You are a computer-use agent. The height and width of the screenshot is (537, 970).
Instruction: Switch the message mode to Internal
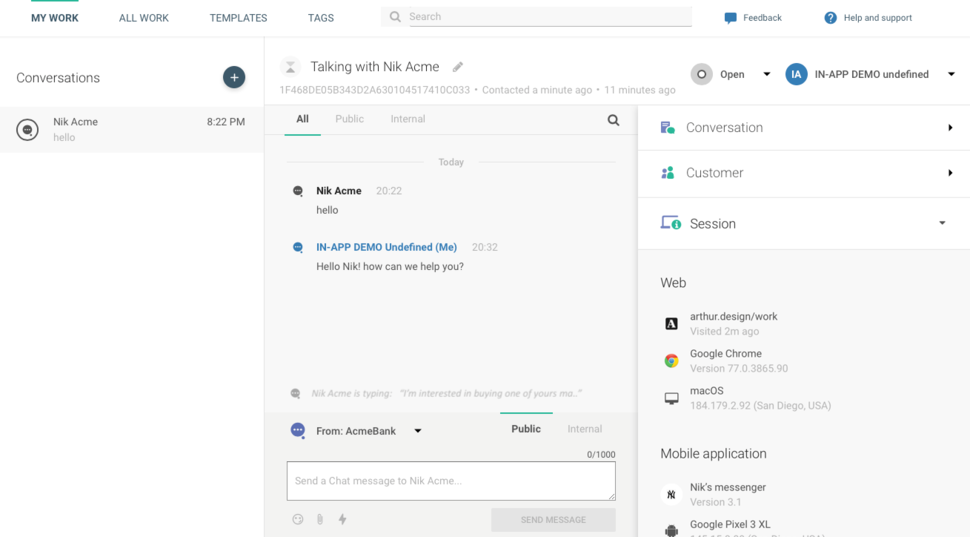pos(584,429)
